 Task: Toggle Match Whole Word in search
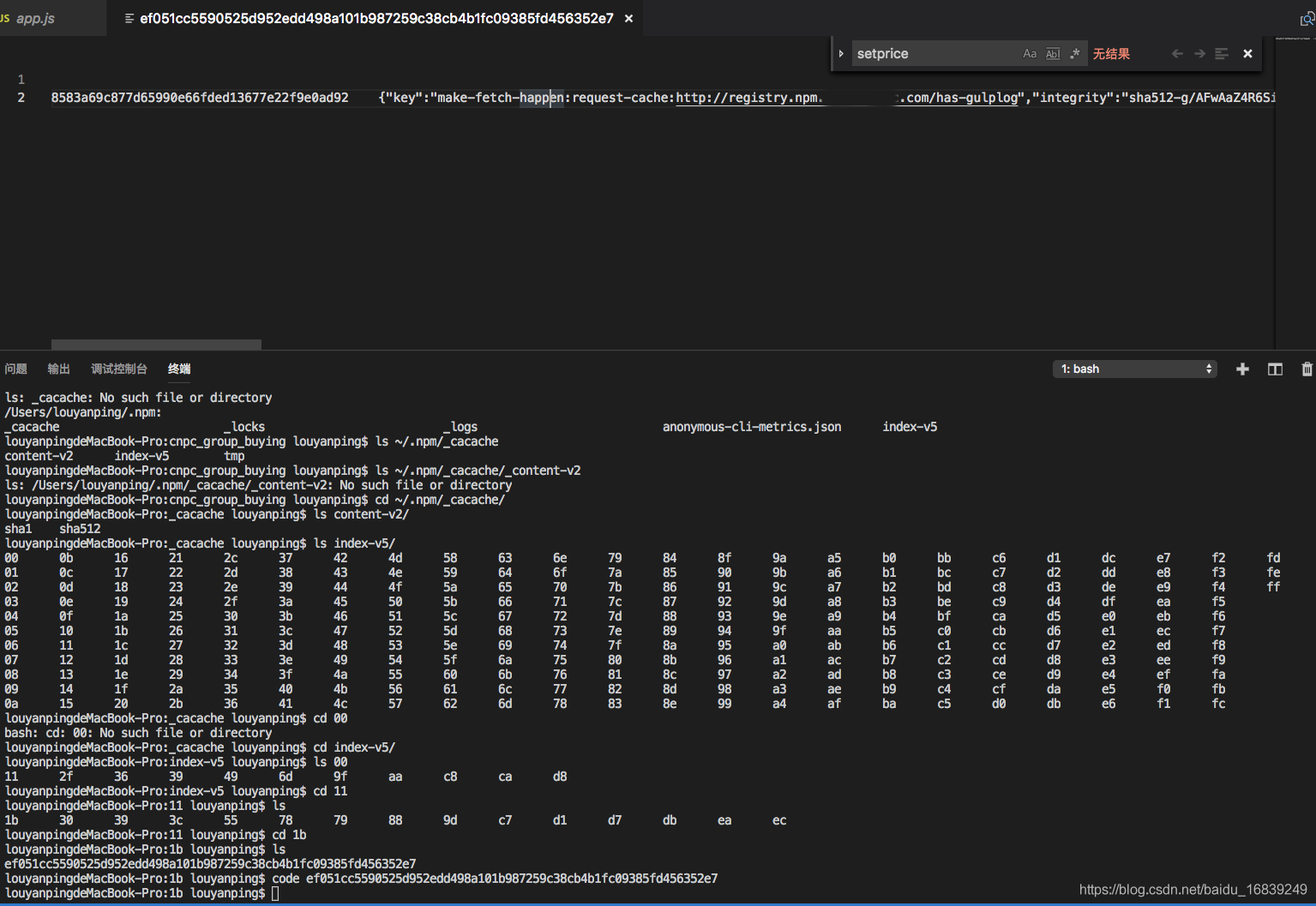pyautogui.click(x=1053, y=53)
